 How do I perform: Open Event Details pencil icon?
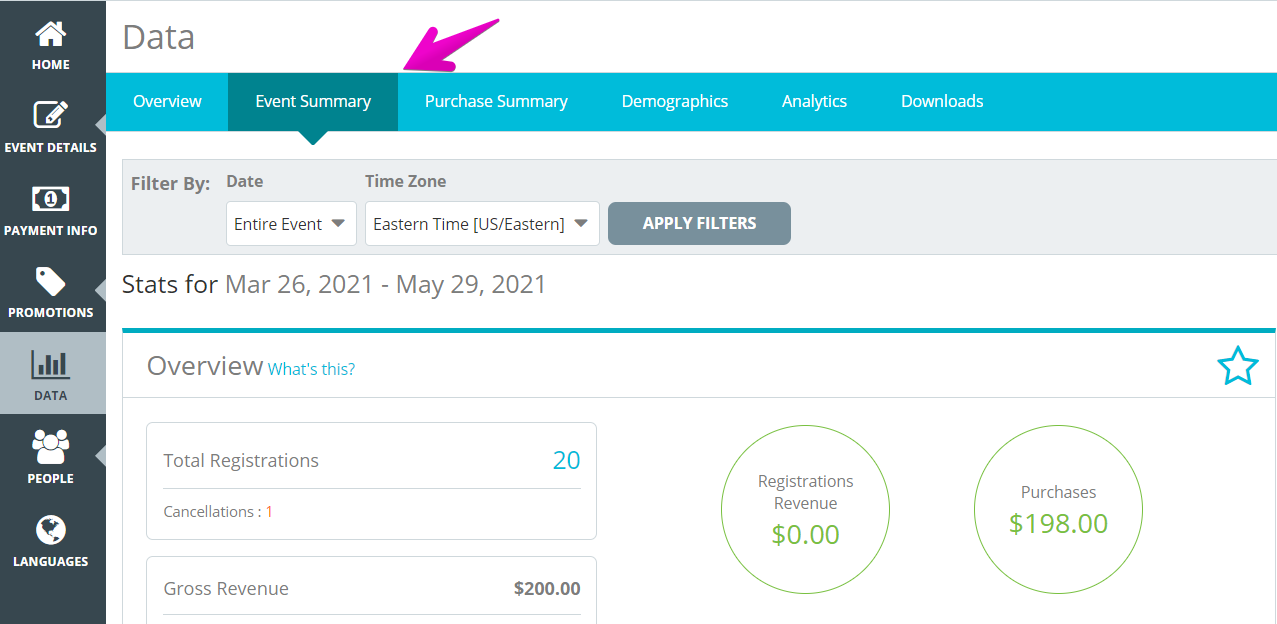tap(50, 115)
